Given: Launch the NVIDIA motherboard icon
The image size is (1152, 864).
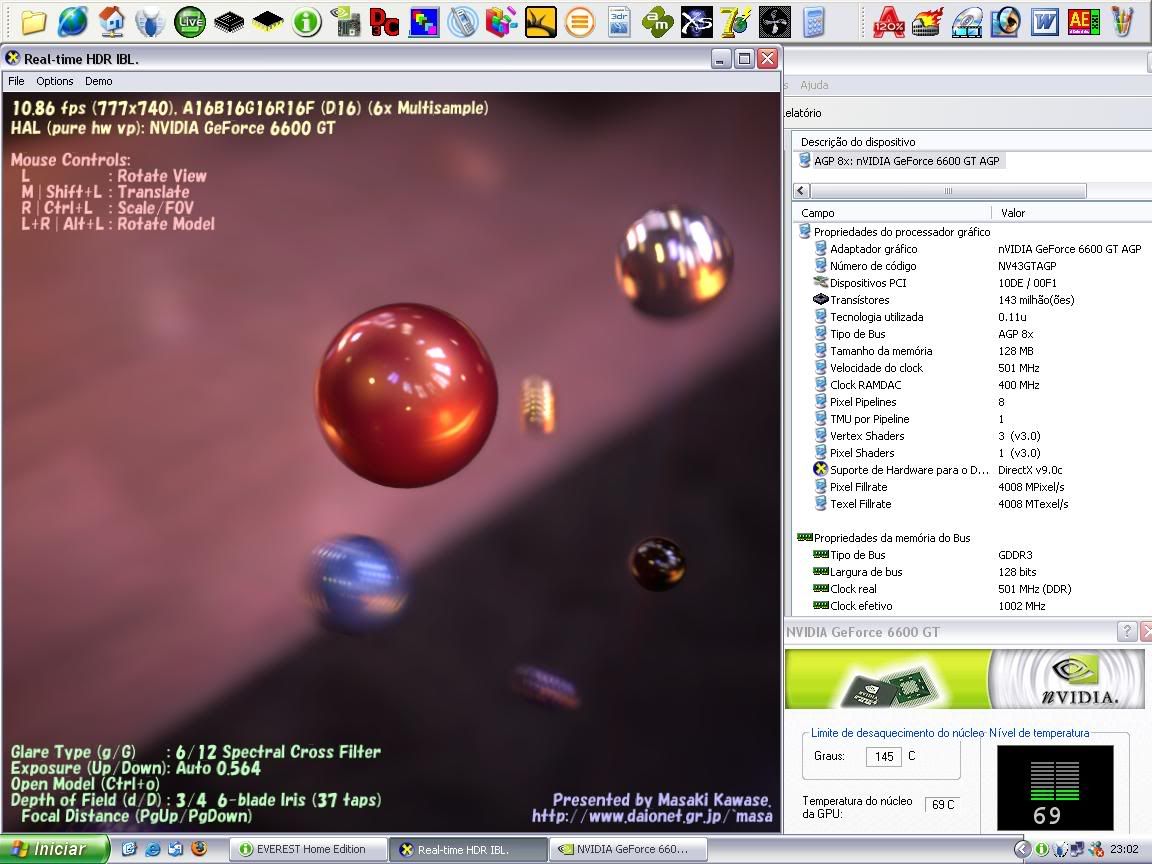Looking at the screenshot, I should tap(345, 21).
